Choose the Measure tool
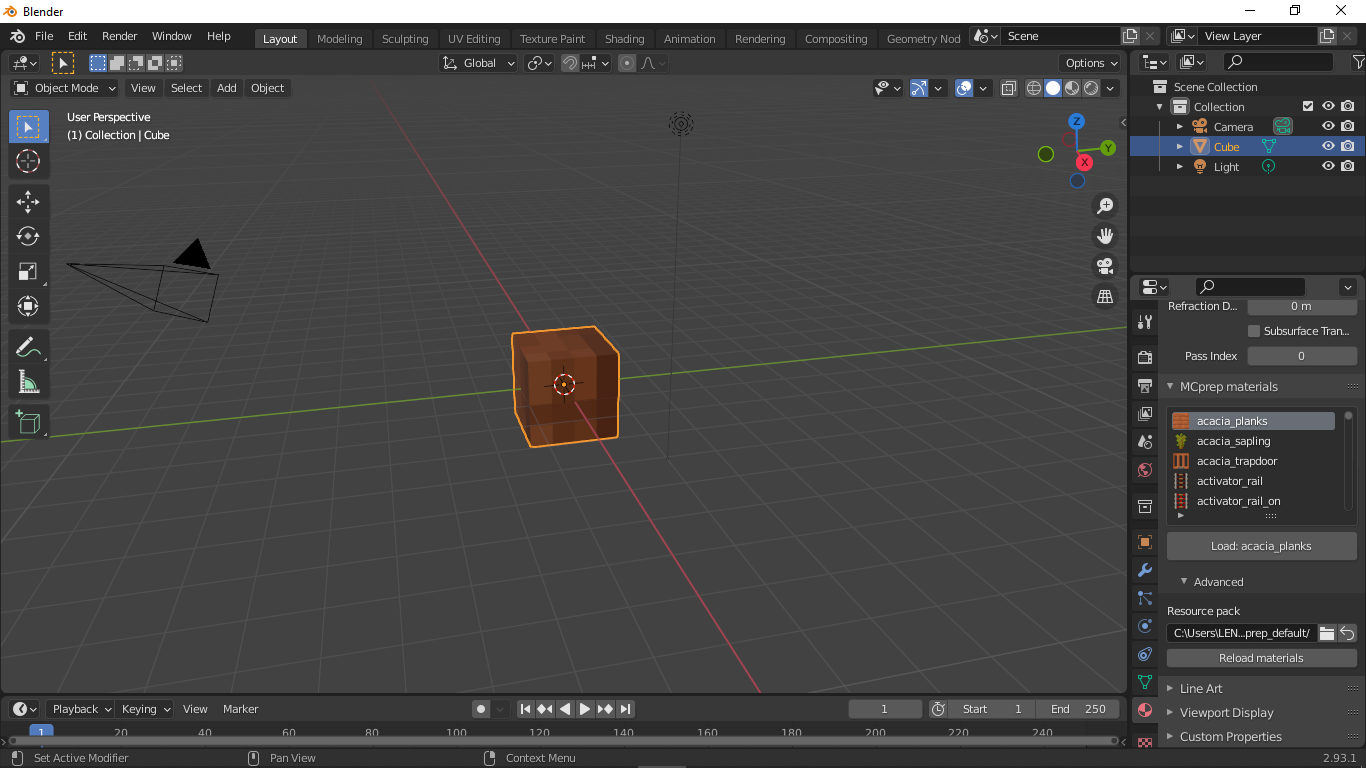Viewport: 1366px width, 768px height. coord(28,381)
